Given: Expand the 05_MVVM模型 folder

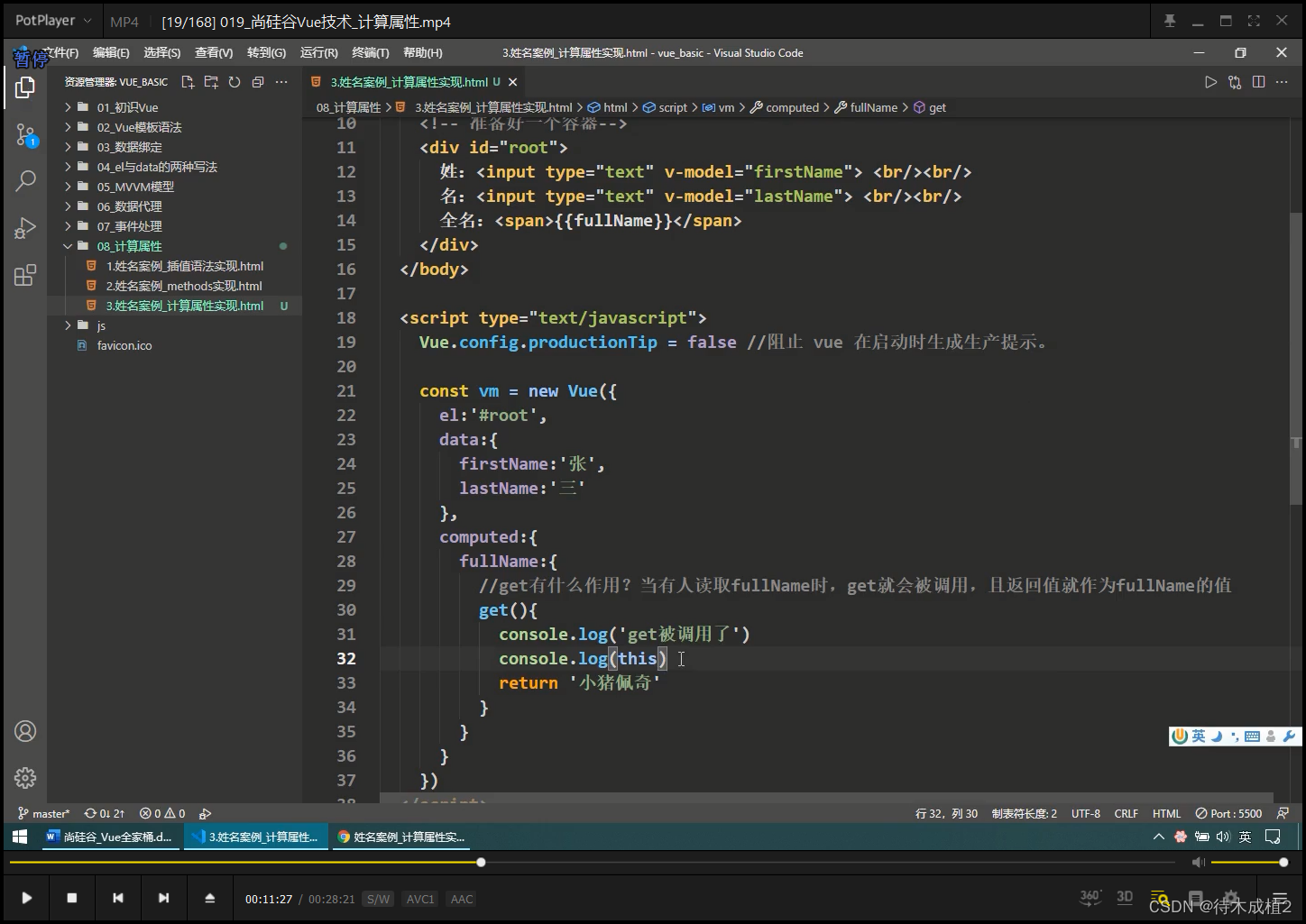Looking at the screenshot, I should [x=173, y=187].
